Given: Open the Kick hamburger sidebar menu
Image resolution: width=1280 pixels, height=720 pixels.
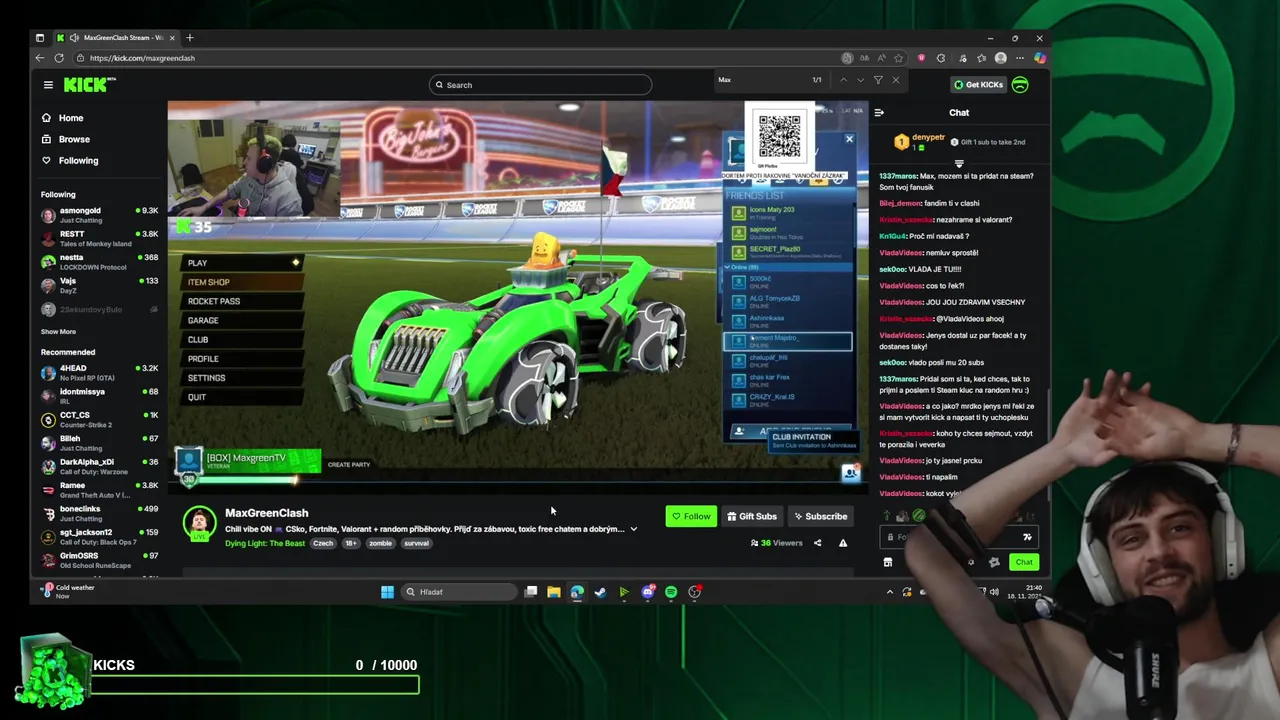Looking at the screenshot, I should [48, 85].
